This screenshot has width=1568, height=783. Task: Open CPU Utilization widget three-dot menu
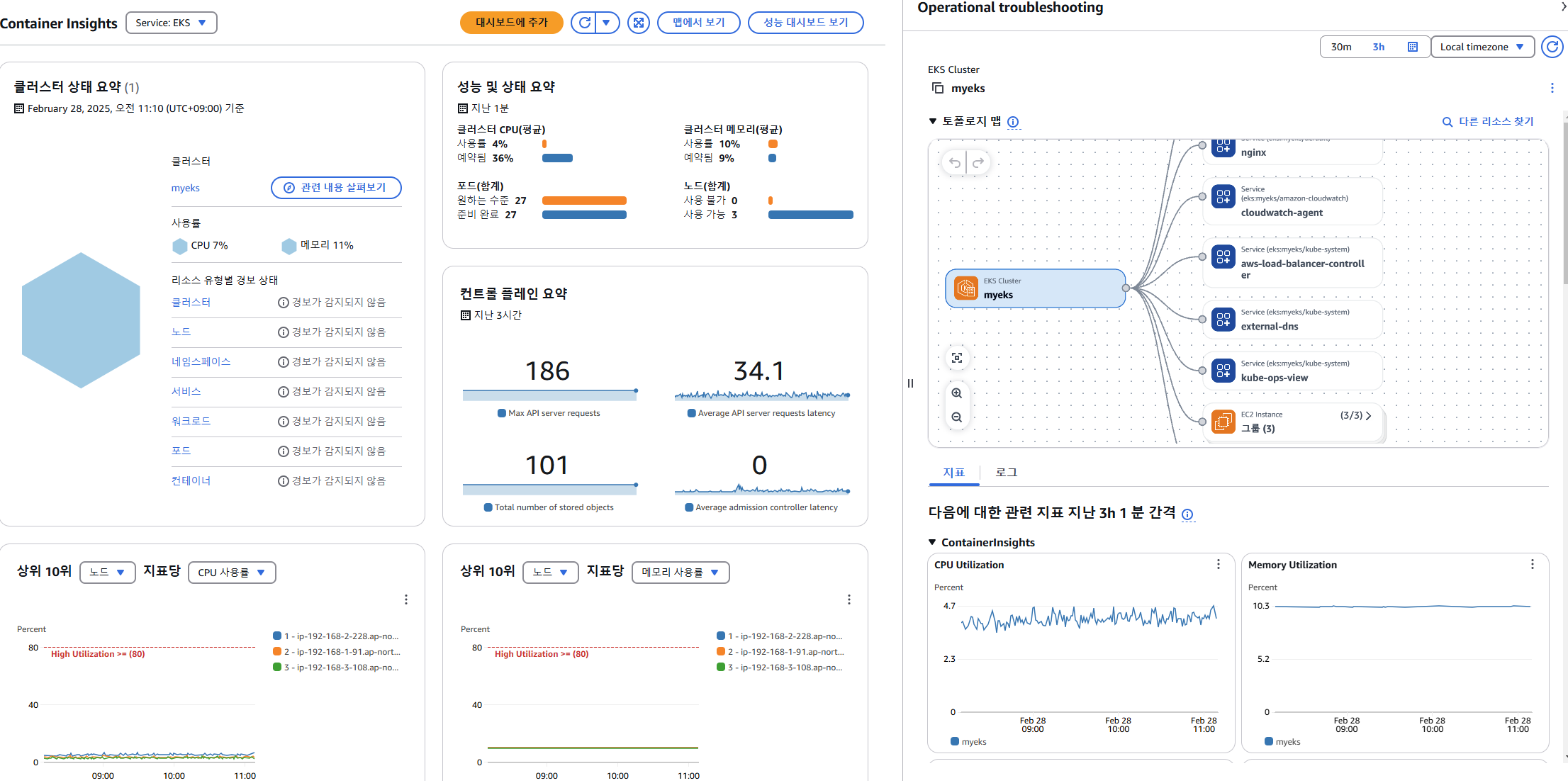(x=1219, y=564)
